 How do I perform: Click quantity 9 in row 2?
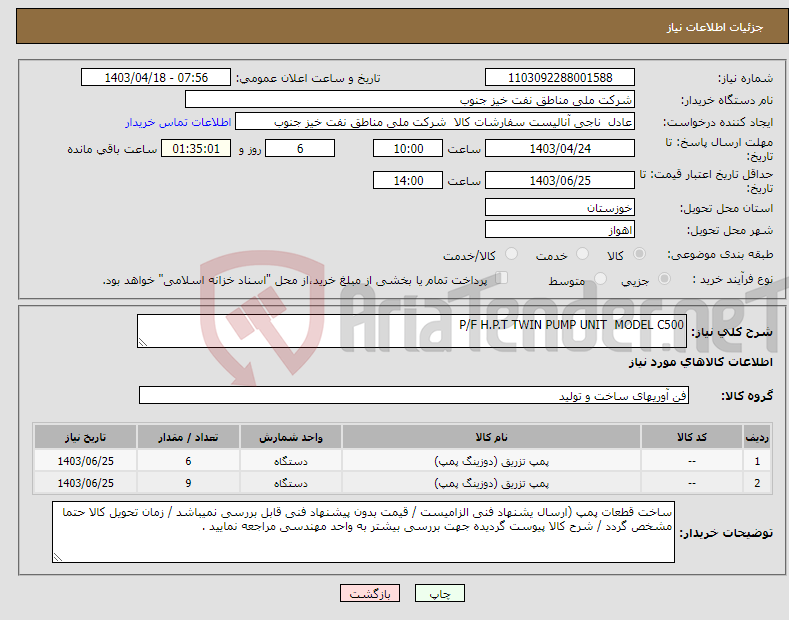(x=188, y=483)
